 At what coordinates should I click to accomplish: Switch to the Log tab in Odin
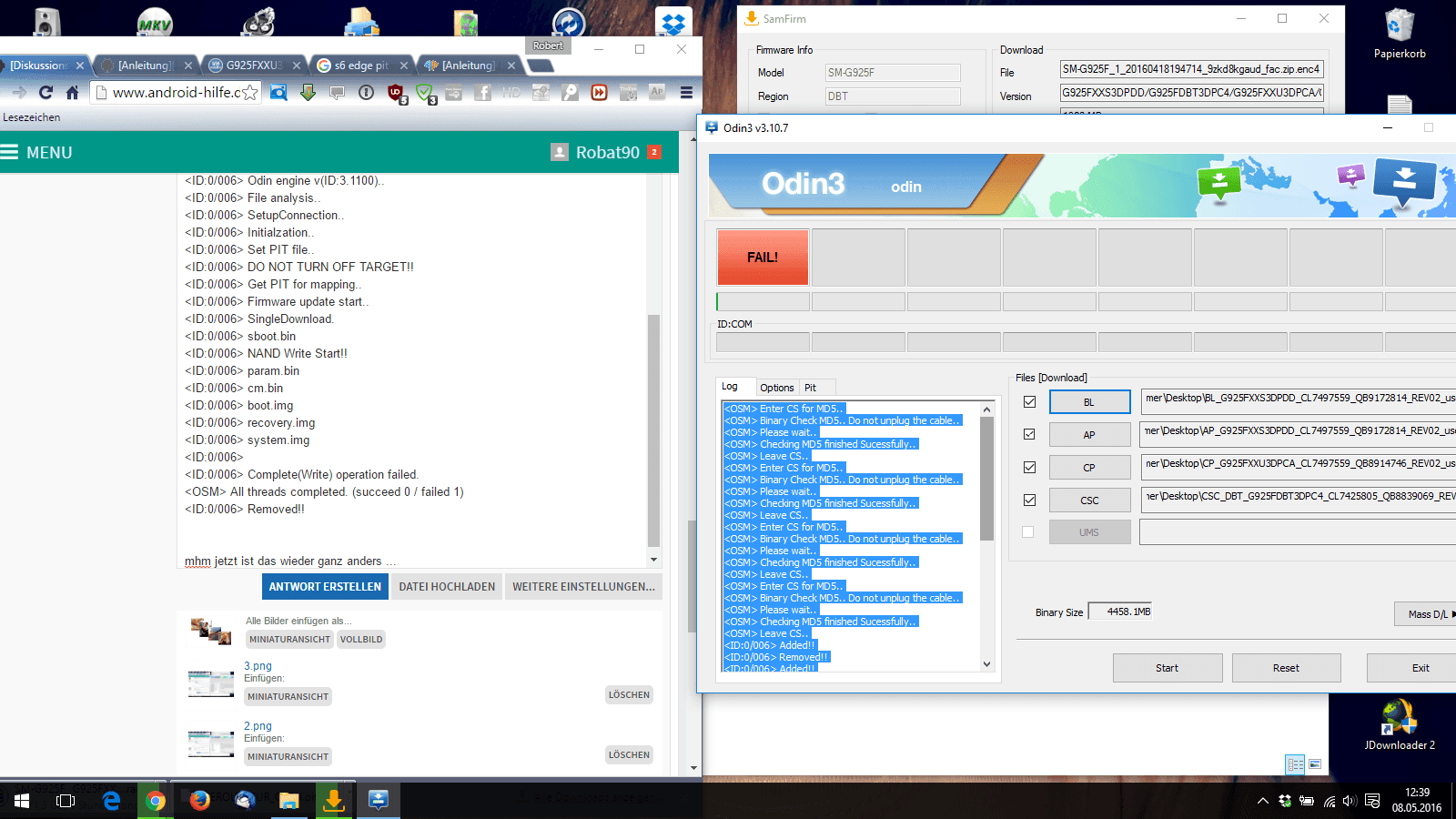pyautogui.click(x=730, y=387)
